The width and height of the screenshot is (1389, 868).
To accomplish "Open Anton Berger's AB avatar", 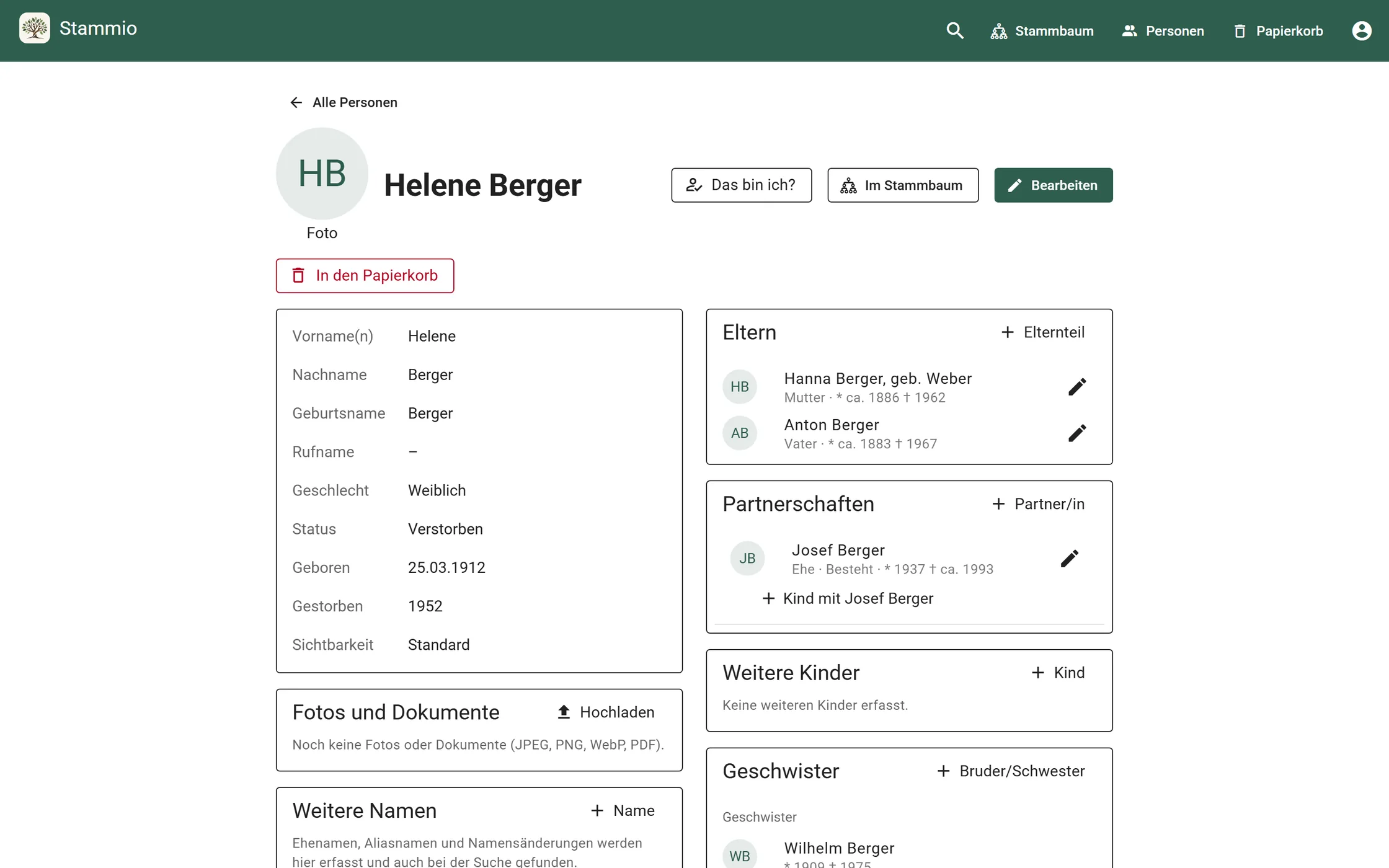I will [x=740, y=433].
